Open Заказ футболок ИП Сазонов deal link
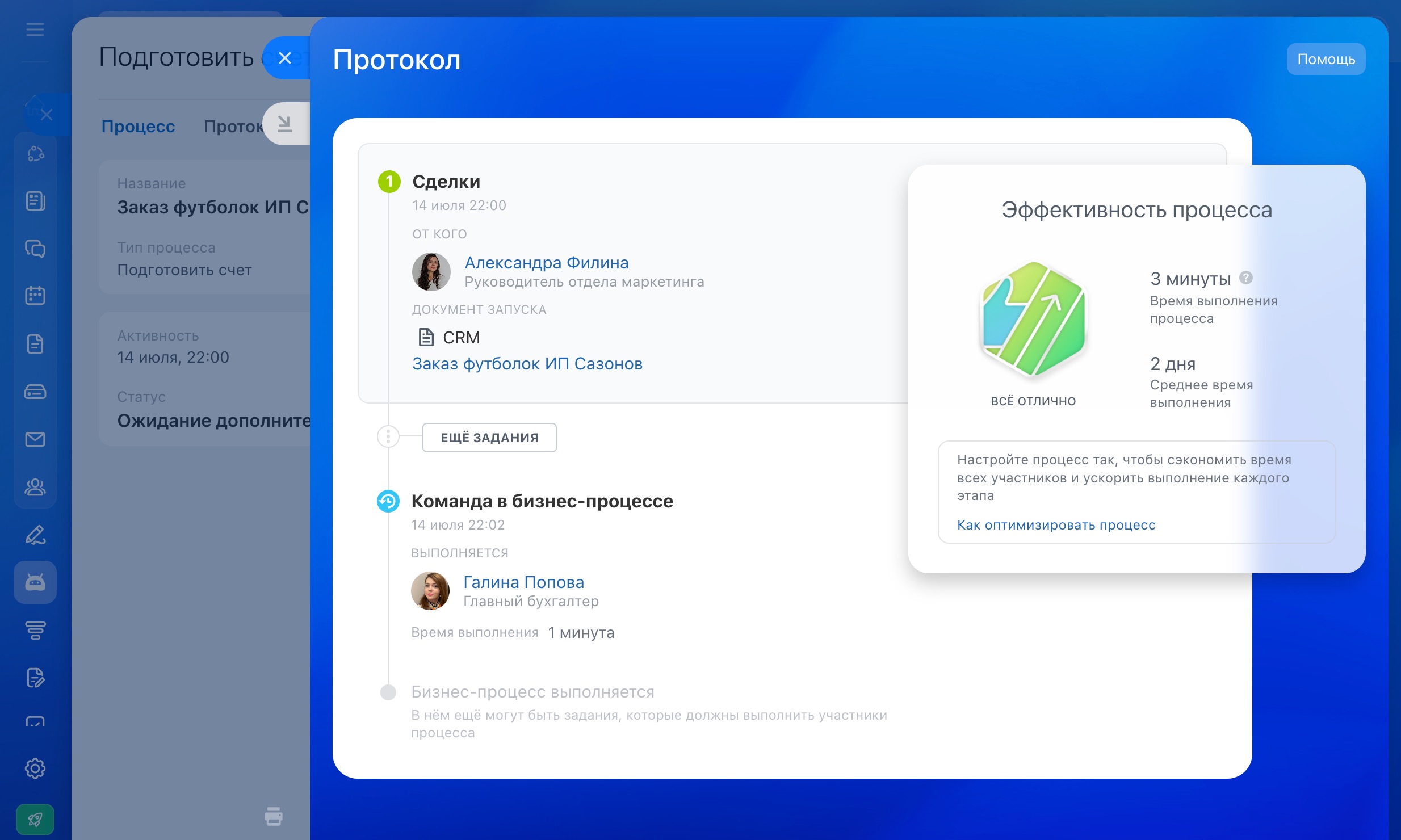The image size is (1401, 840). 527,363
